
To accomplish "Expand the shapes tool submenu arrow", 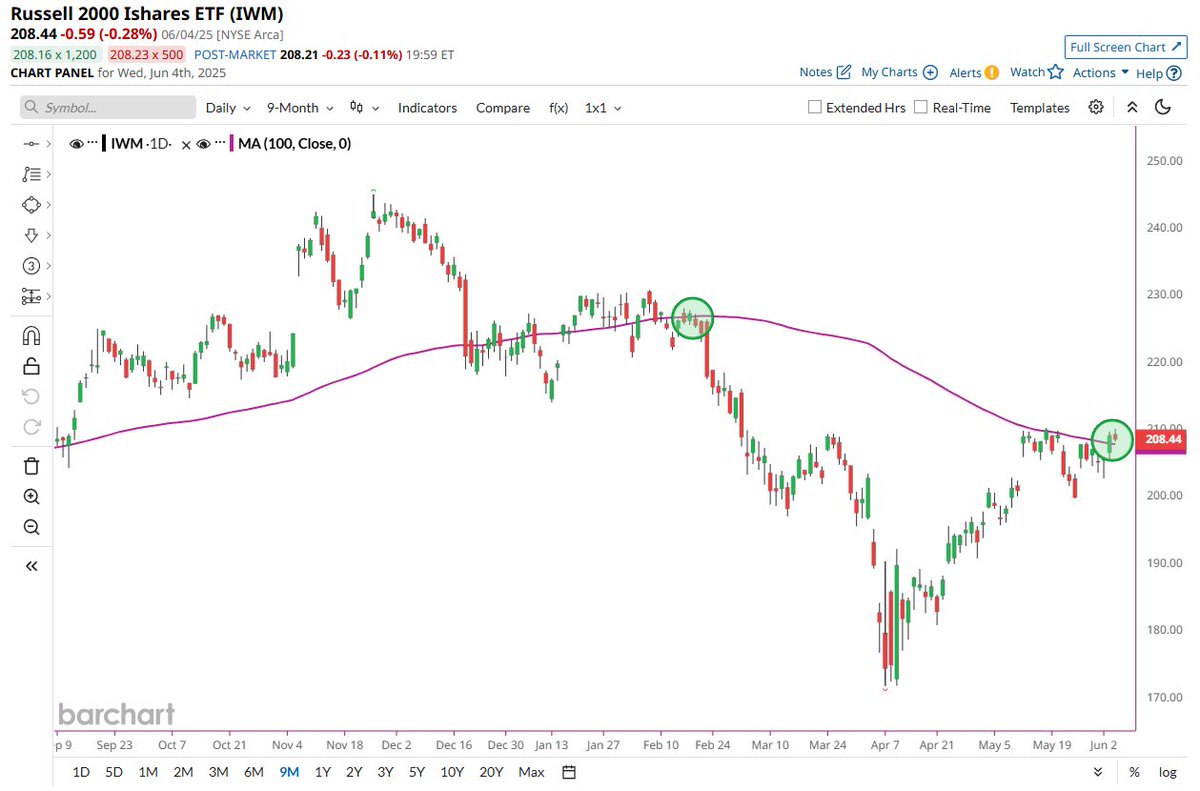I will click(47, 205).
